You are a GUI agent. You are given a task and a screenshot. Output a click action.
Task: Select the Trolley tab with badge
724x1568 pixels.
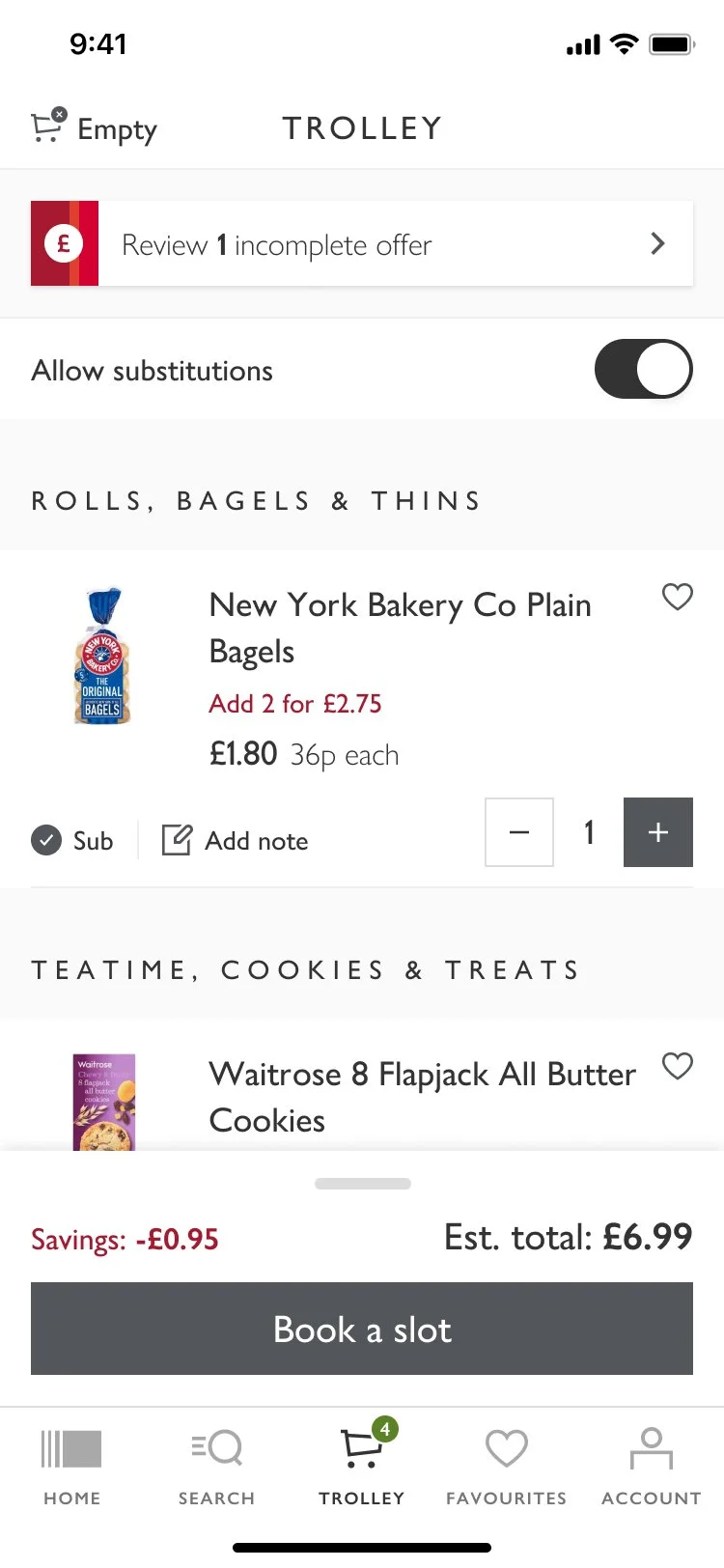362,1466
